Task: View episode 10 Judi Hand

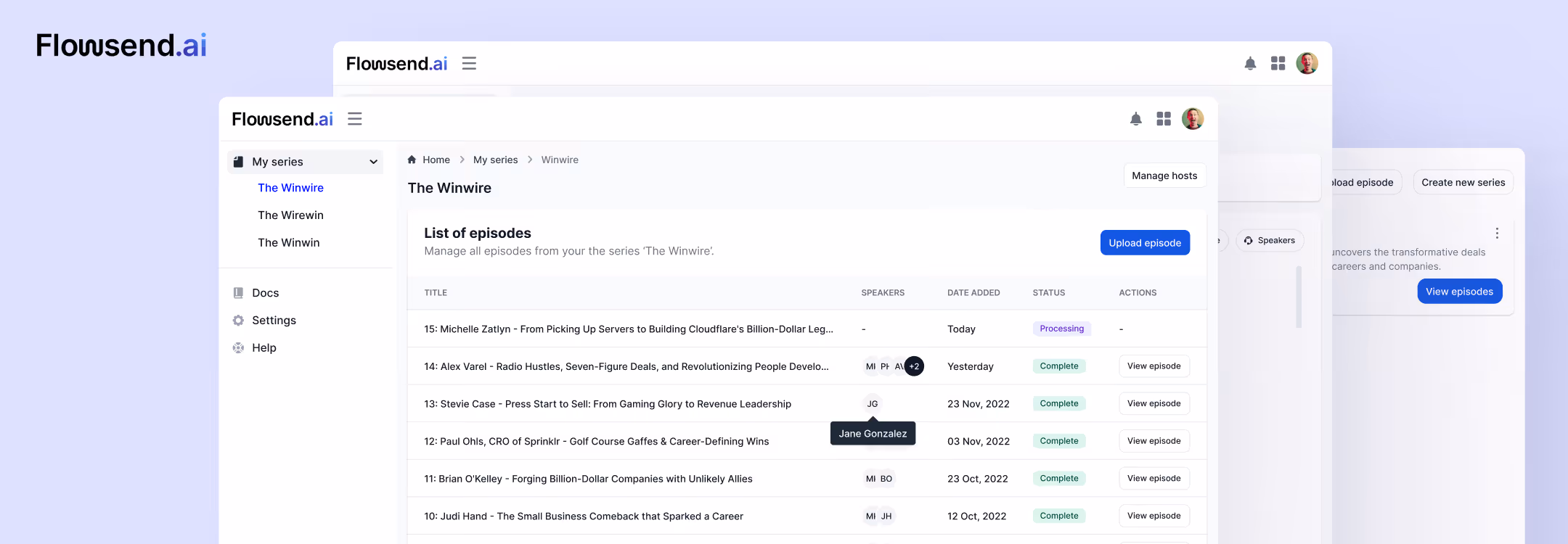Action: pyautogui.click(x=1153, y=516)
